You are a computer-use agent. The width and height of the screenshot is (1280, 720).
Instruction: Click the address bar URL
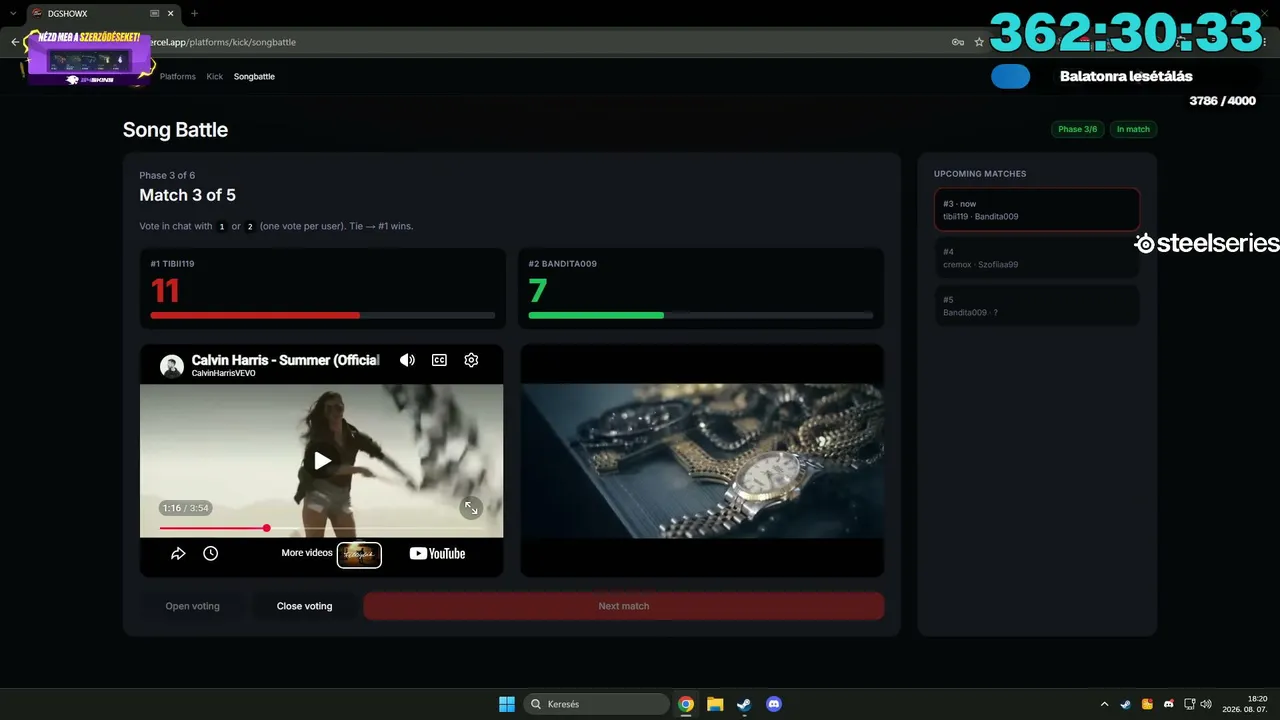click(222, 42)
